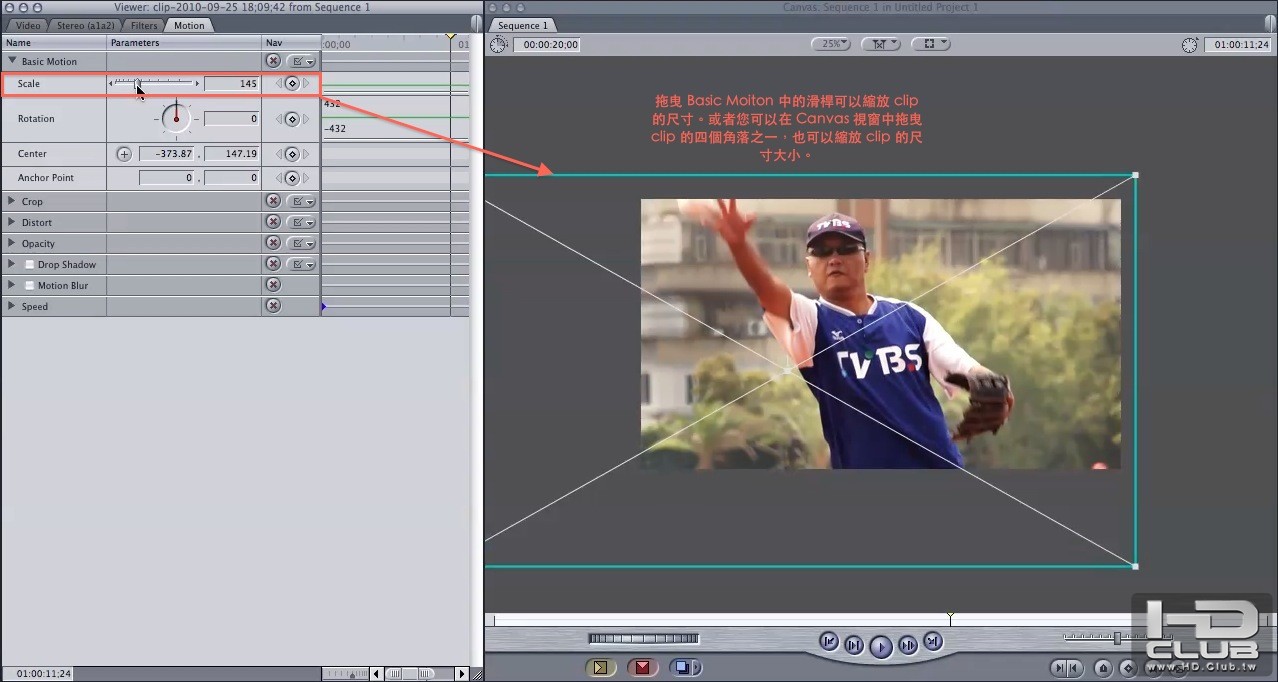Click the Canvas current timecode clock icon
Image resolution: width=1278 pixels, height=682 pixels.
1189,45
